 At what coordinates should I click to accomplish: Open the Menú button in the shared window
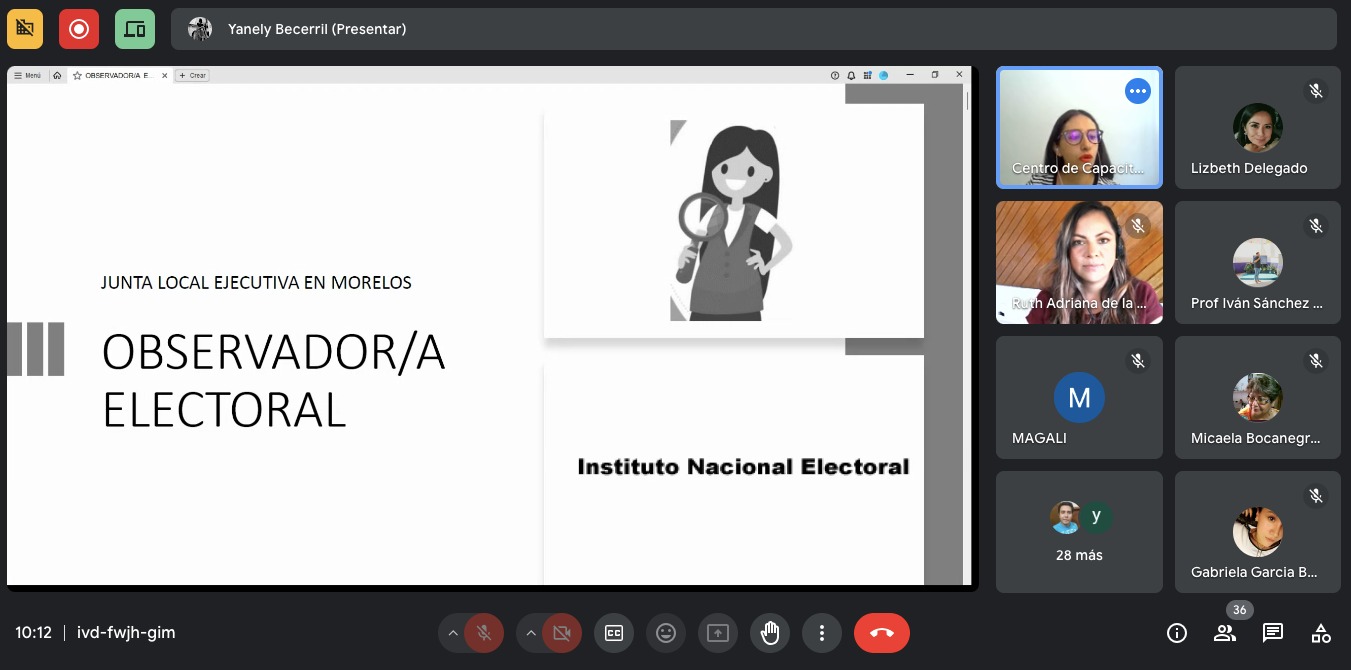pos(28,75)
